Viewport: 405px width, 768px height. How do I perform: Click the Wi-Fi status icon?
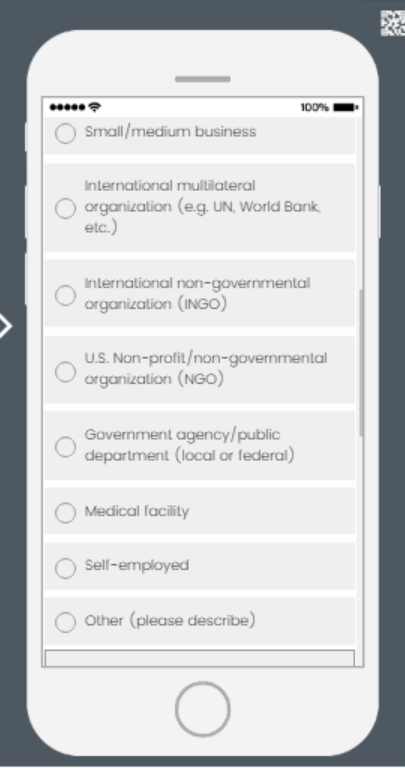(x=95, y=107)
